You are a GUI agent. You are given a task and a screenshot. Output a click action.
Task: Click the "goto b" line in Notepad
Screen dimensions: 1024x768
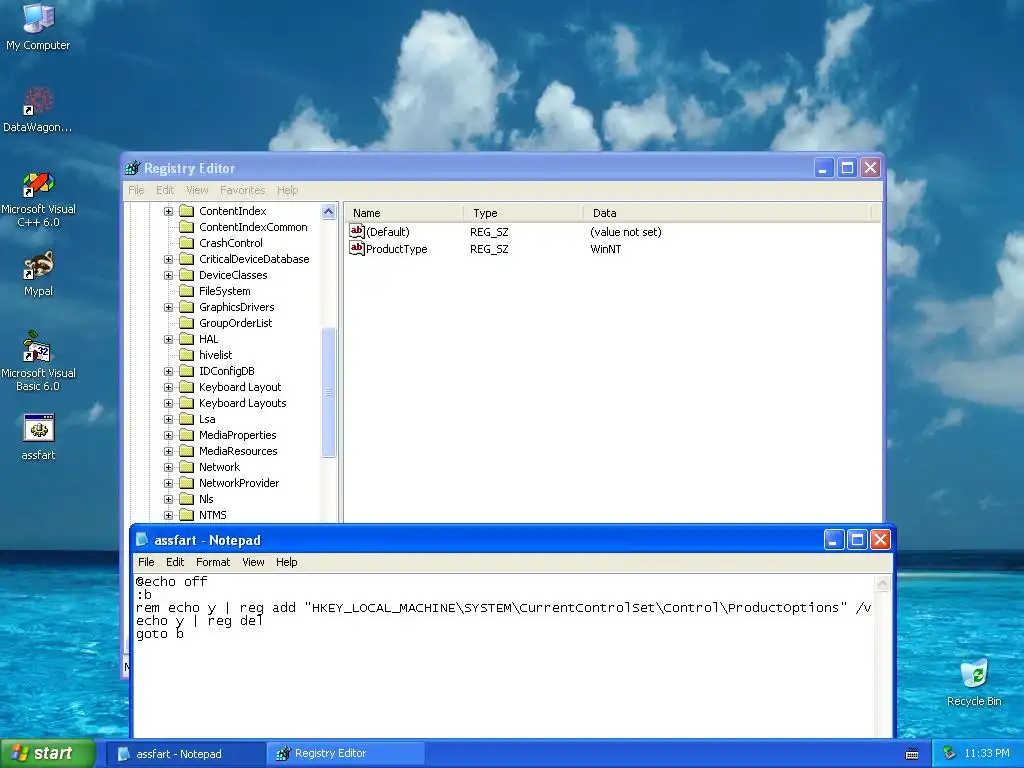[159, 633]
